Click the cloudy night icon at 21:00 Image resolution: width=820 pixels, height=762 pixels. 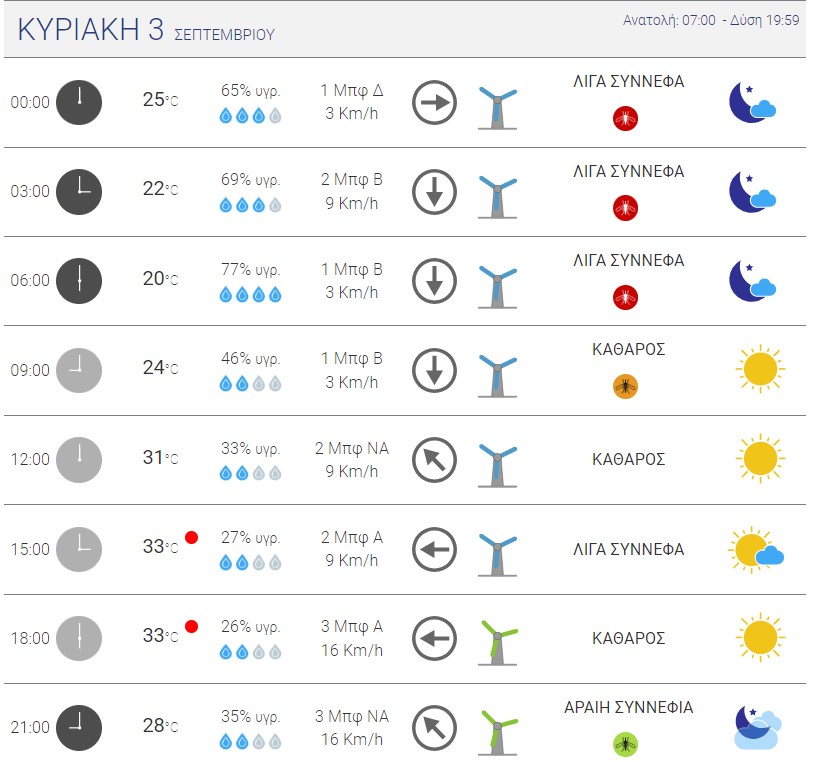click(x=757, y=727)
